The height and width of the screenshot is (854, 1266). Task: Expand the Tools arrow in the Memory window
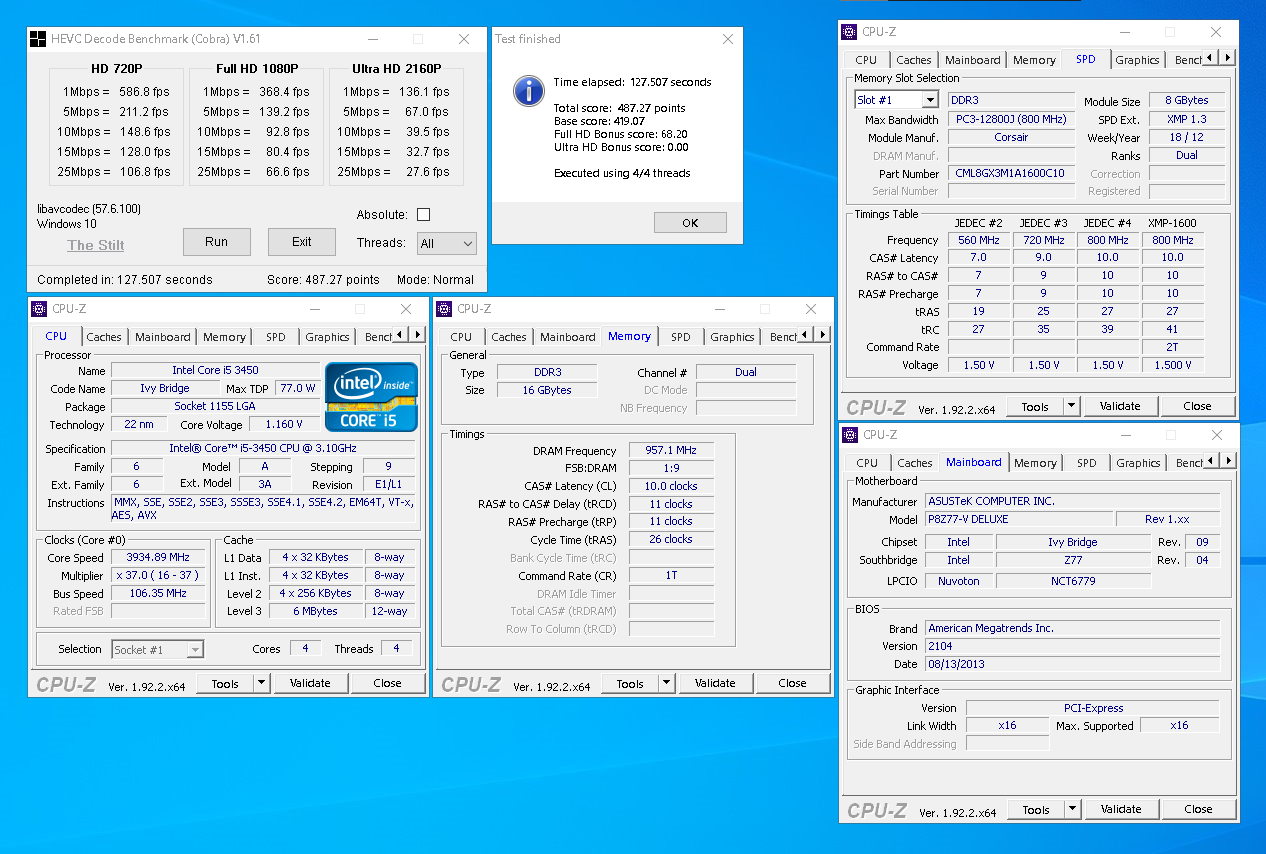(x=667, y=684)
